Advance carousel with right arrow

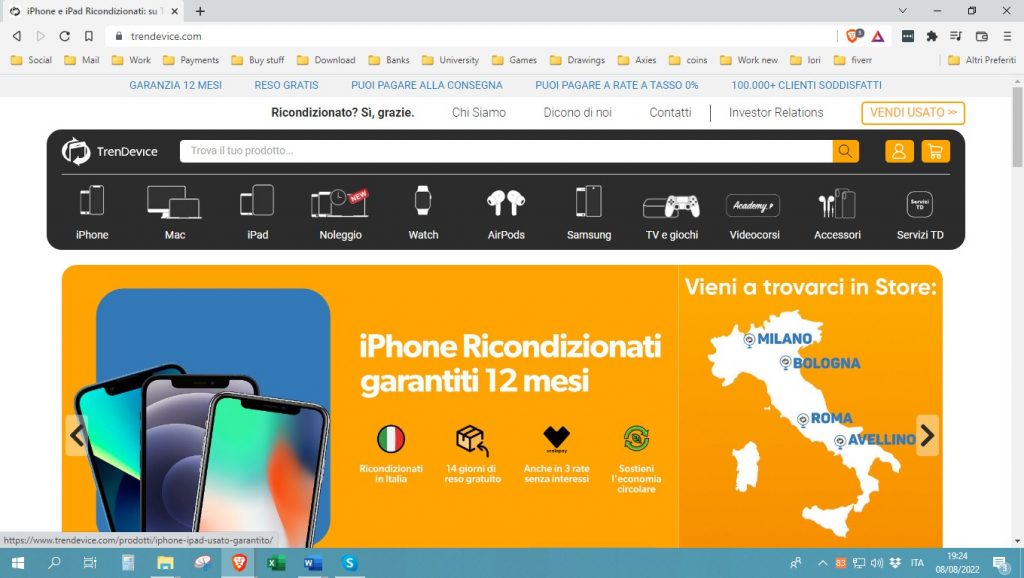coord(927,435)
